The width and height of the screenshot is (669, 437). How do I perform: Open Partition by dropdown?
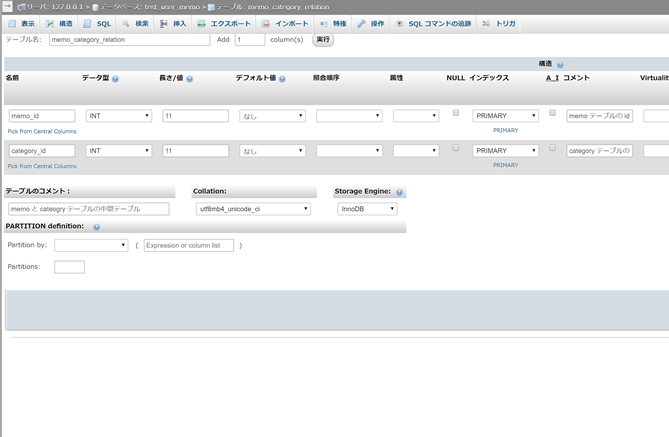pyautogui.click(x=91, y=245)
